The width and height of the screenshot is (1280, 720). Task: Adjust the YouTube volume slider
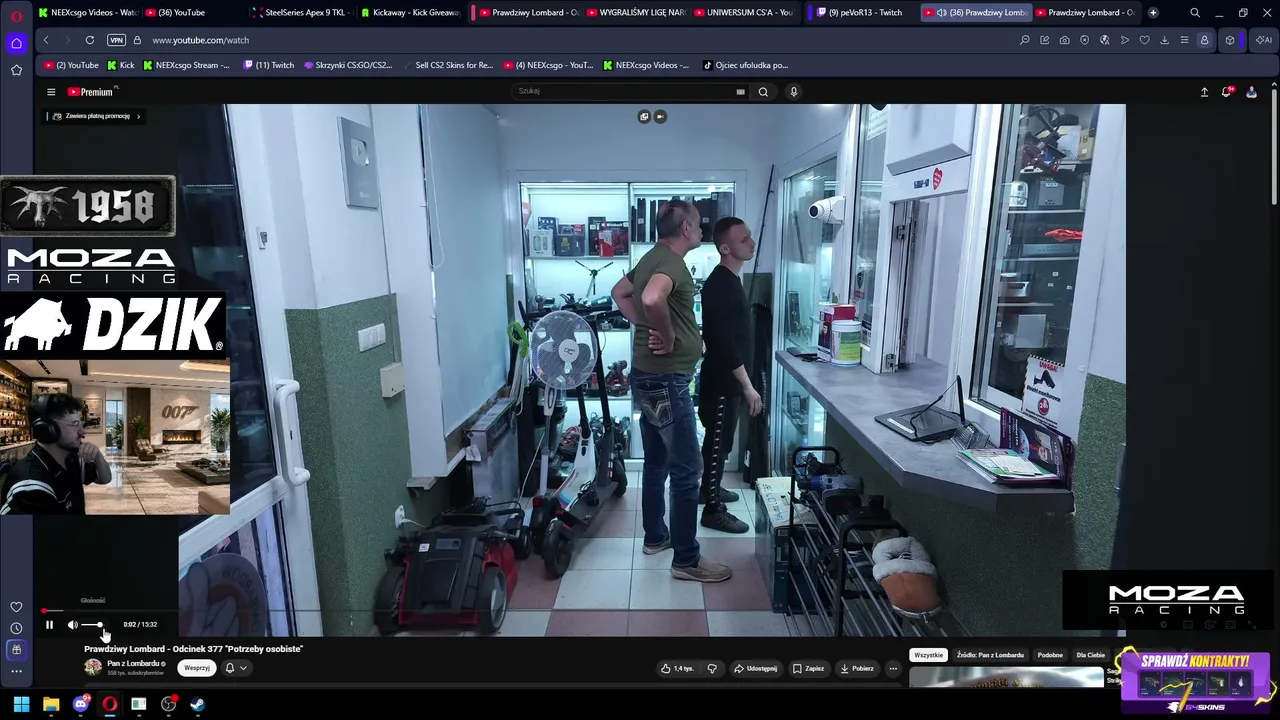pyautogui.click(x=92, y=625)
